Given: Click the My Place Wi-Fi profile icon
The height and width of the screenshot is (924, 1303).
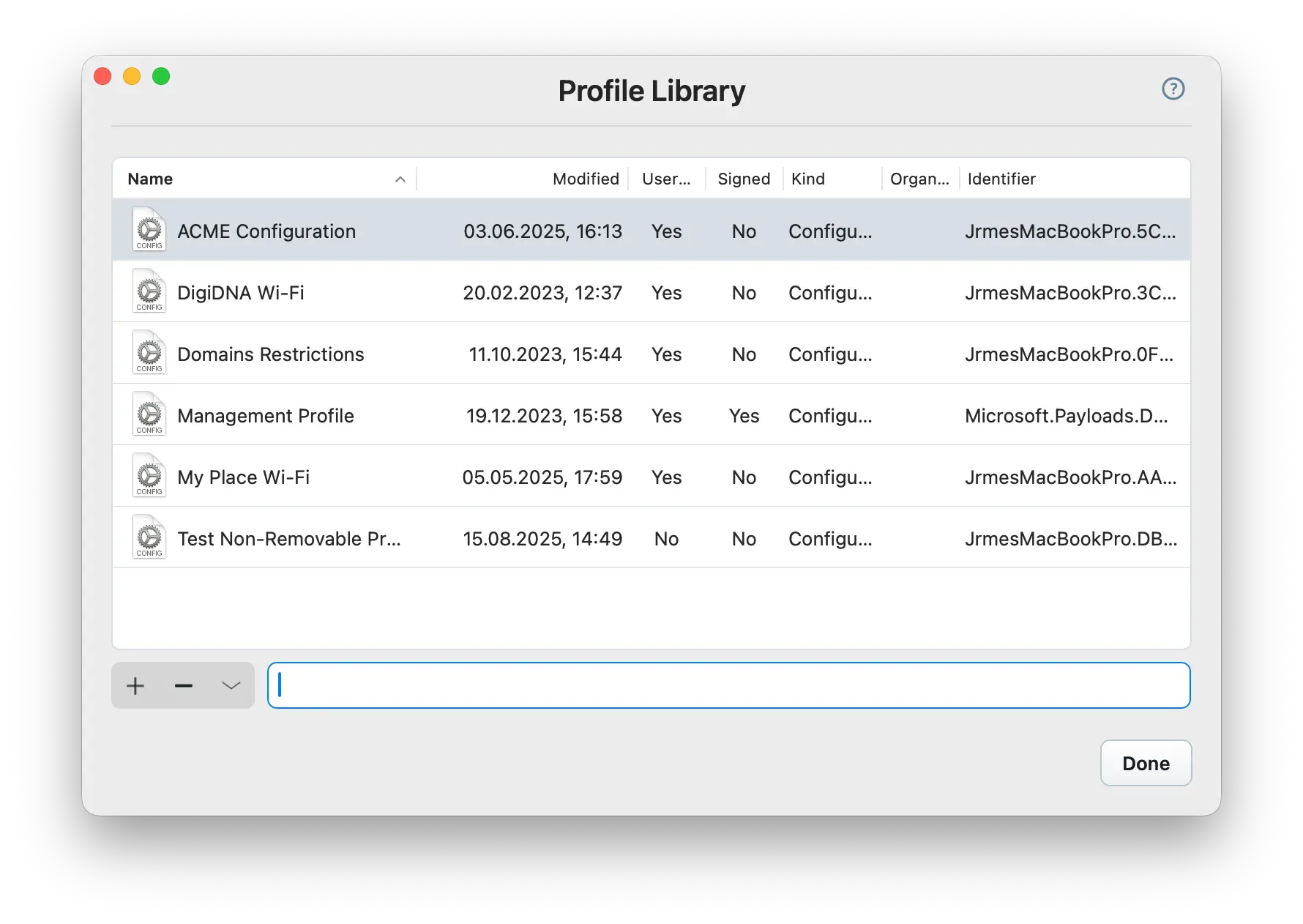Looking at the screenshot, I should 149,476.
